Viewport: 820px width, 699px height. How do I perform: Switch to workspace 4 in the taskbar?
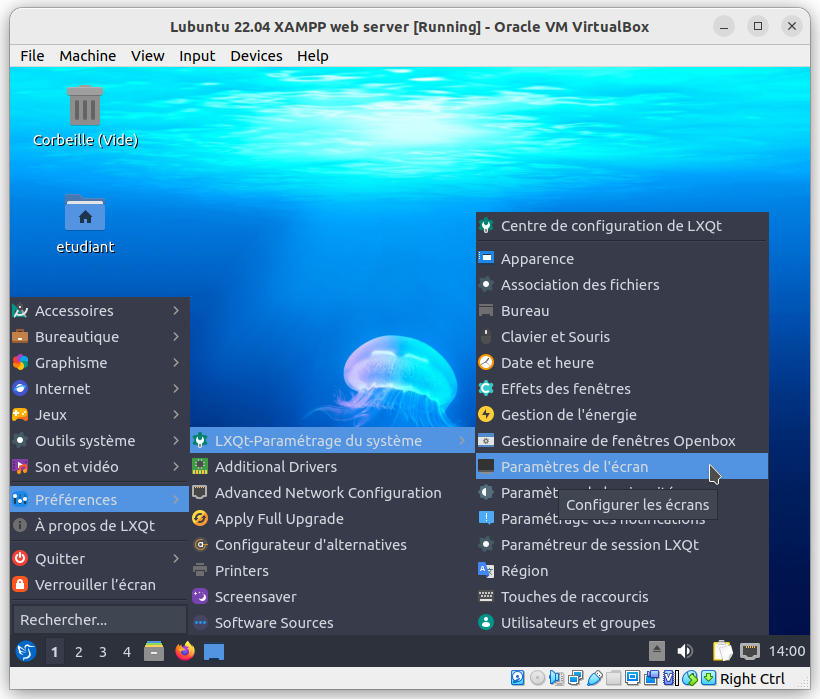pos(125,651)
